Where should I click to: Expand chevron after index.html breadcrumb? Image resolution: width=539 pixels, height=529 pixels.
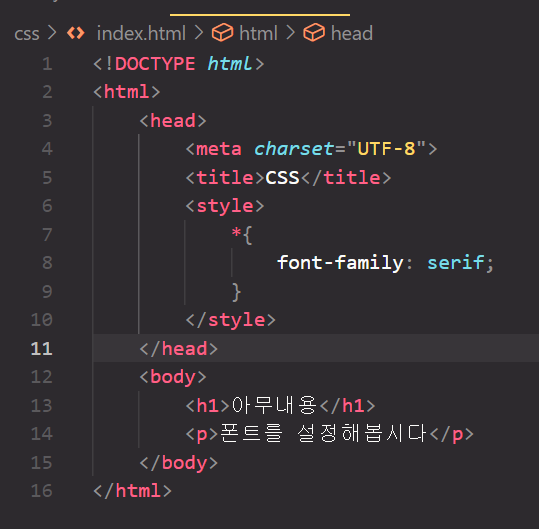pyautogui.click(x=199, y=33)
